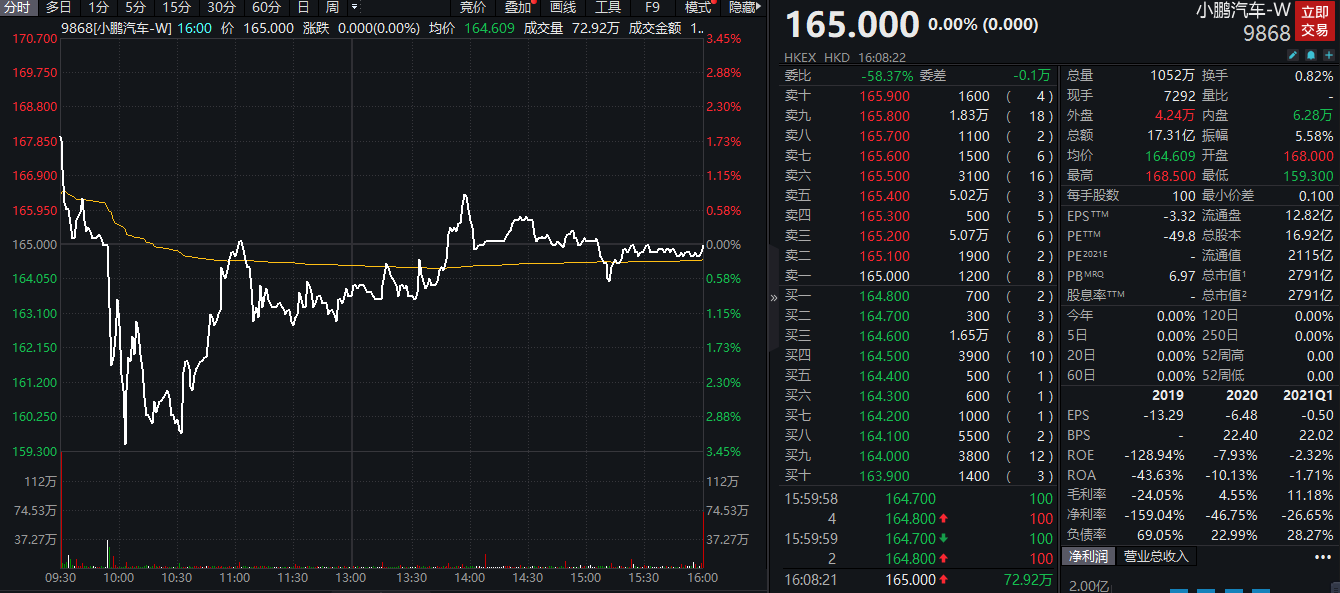This screenshot has width=1340, height=593.
Task: Select the 15分 interval tab
Action: click(x=178, y=7)
